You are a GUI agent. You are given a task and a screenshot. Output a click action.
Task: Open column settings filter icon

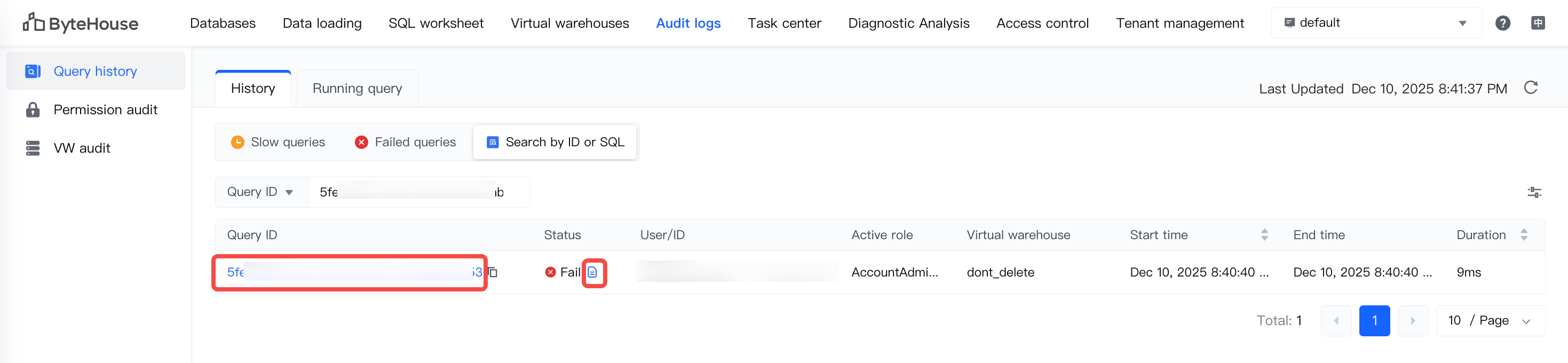1534,193
